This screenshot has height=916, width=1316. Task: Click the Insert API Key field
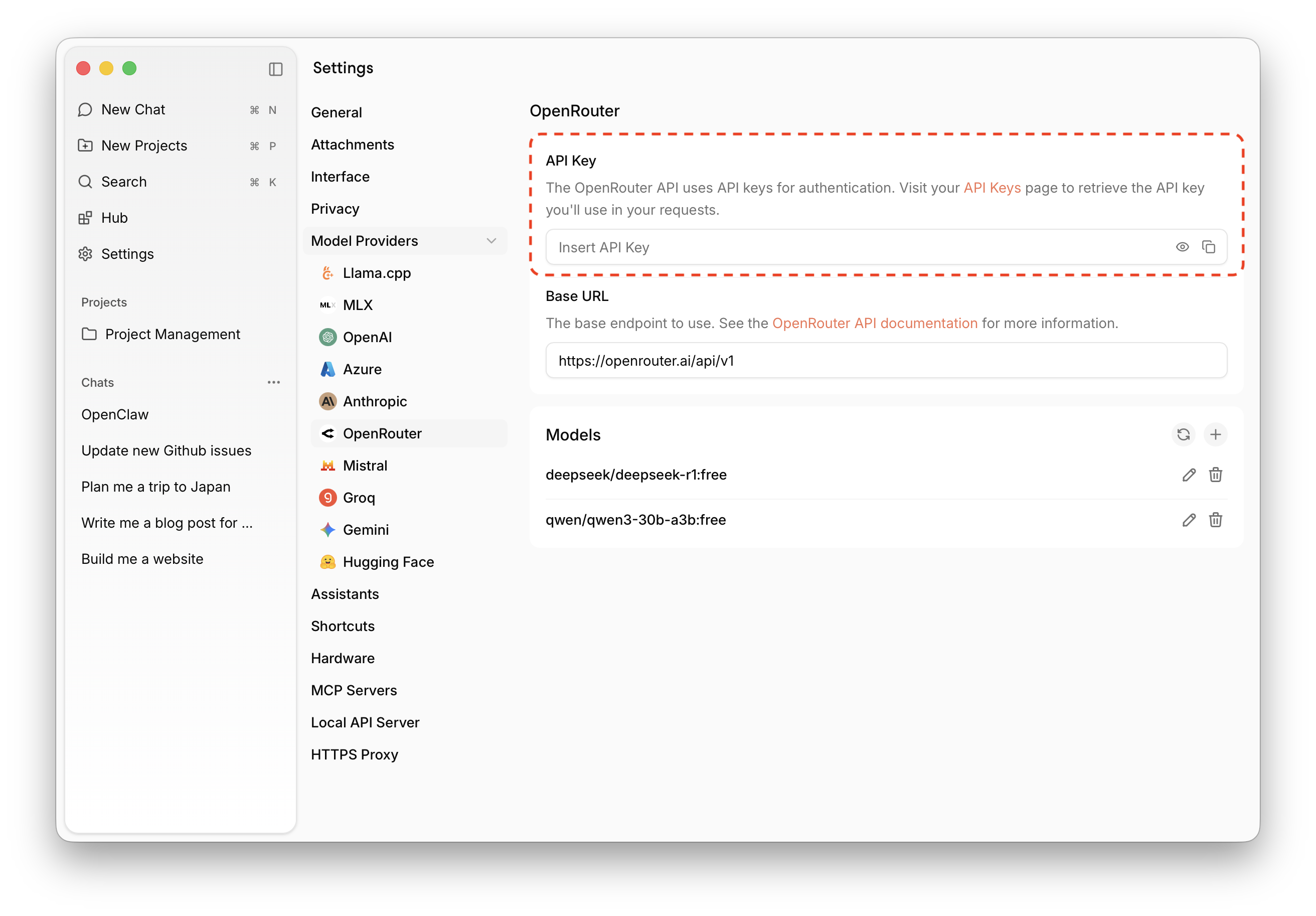tap(802, 246)
